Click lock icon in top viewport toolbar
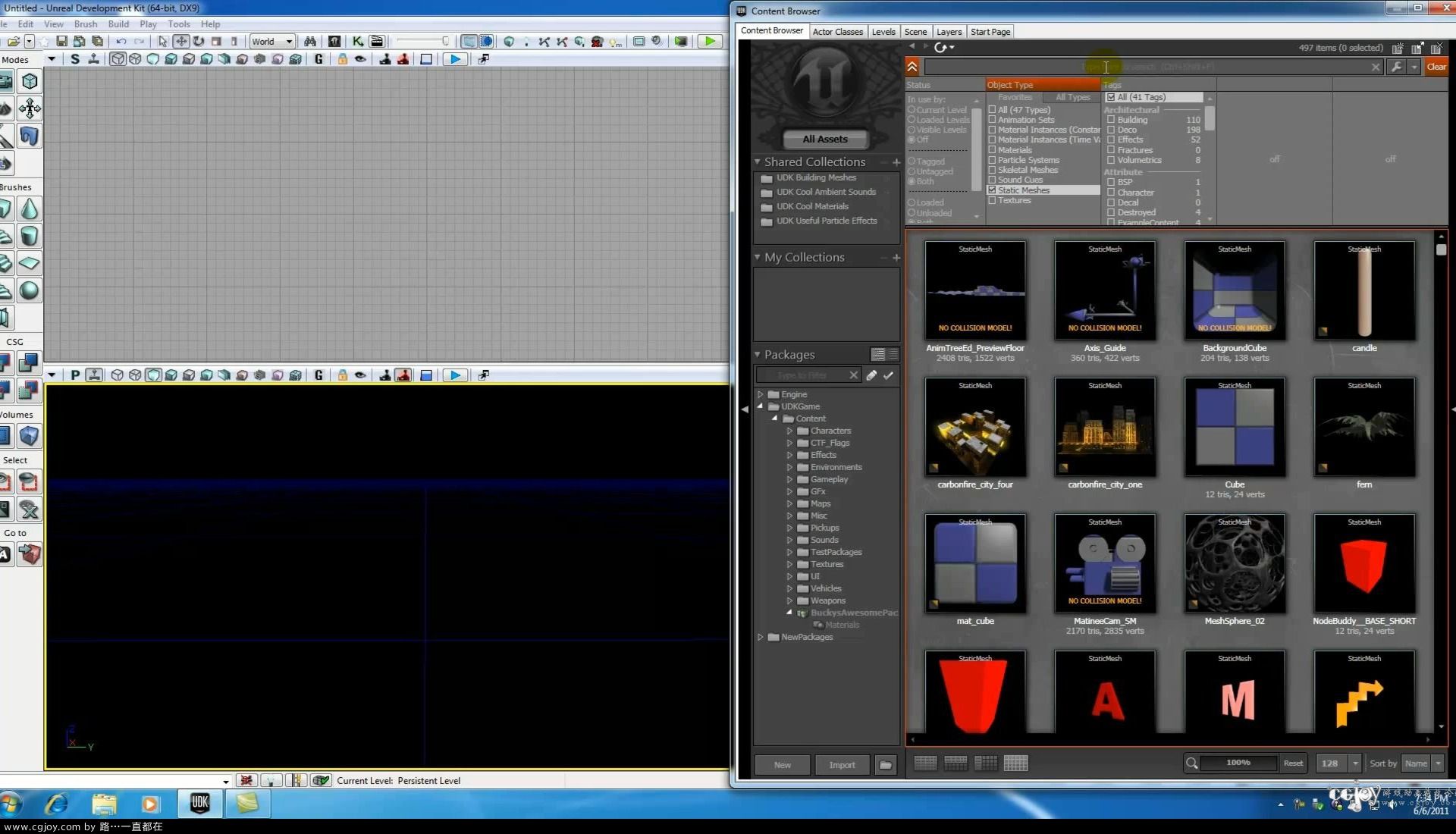Image resolution: width=1456 pixels, height=834 pixels. (x=342, y=59)
